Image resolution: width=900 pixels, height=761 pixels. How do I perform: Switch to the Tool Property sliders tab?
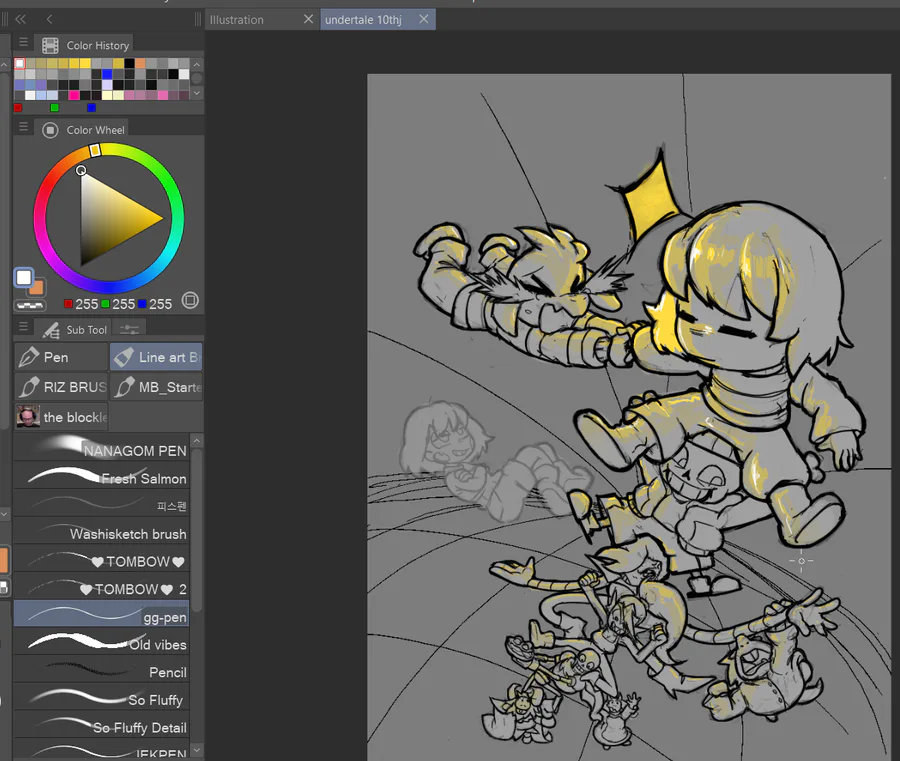[129, 329]
